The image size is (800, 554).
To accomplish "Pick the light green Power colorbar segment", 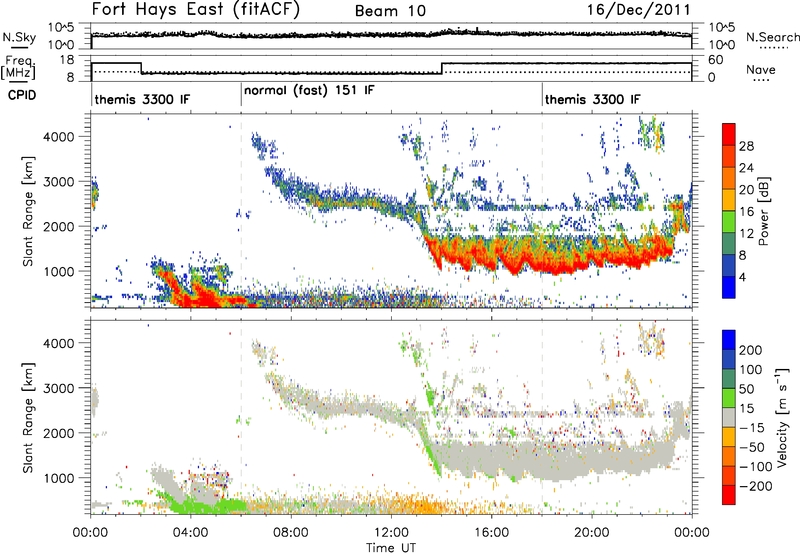I will [729, 222].
